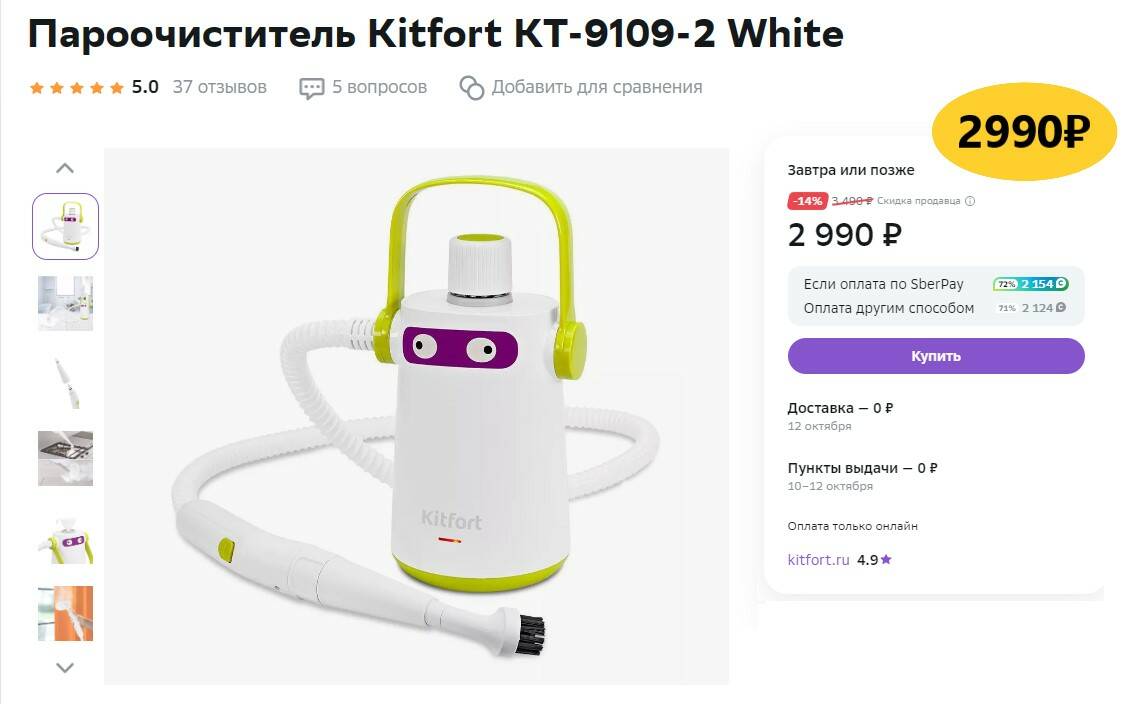Select the sixth thumbnail with orange background
Image resolution: width=1142 pixels, height=704 pixels.
coord(66,614)
